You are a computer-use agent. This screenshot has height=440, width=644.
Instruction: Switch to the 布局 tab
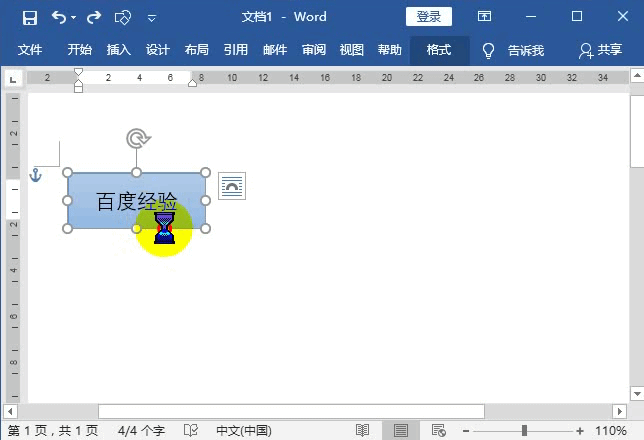[x=197, y=50]
